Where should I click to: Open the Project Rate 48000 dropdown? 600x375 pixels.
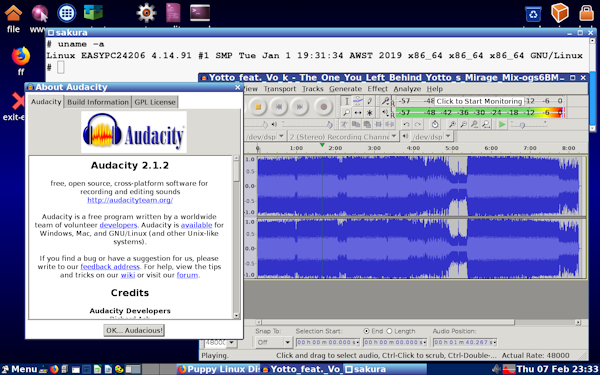pos(231,342)
